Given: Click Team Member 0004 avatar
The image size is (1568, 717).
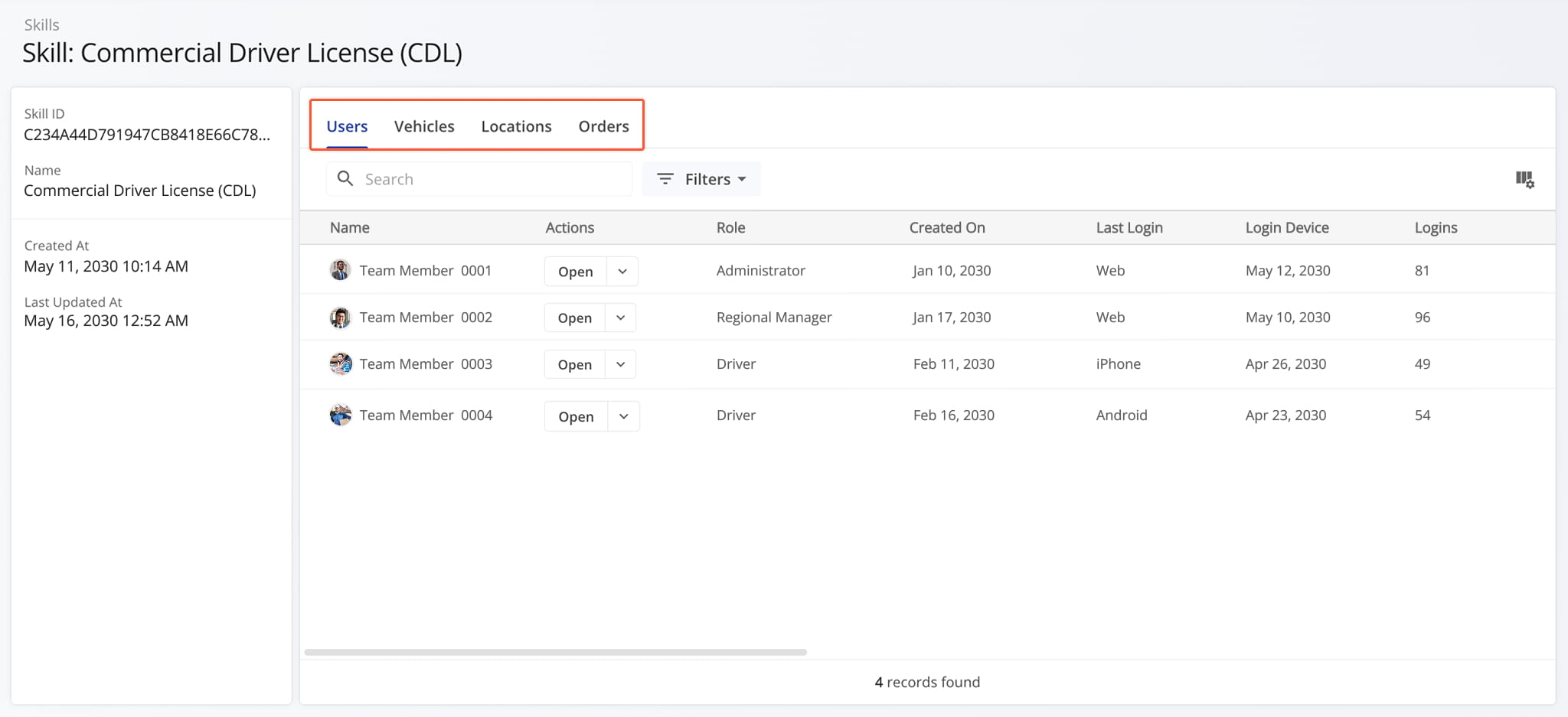Looking at the screenshot, I should (x=340, y=416).
